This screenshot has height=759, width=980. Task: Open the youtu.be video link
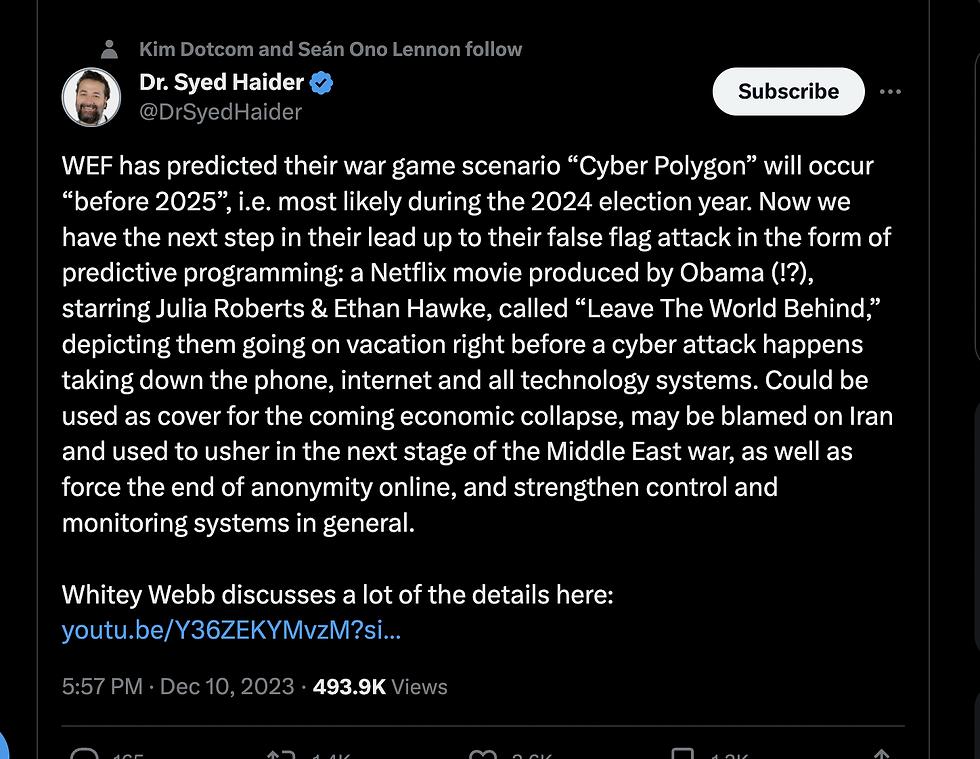pos(231,630)
